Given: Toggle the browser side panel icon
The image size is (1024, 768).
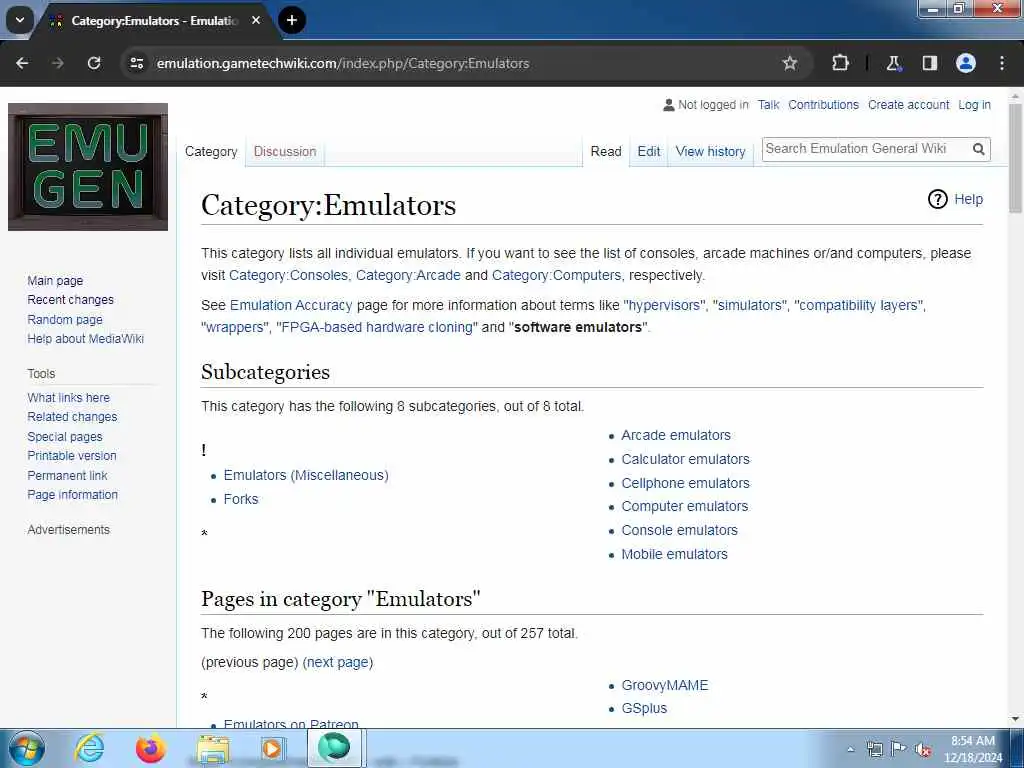Looking at the screenshot, I should [x=929, y=63].
